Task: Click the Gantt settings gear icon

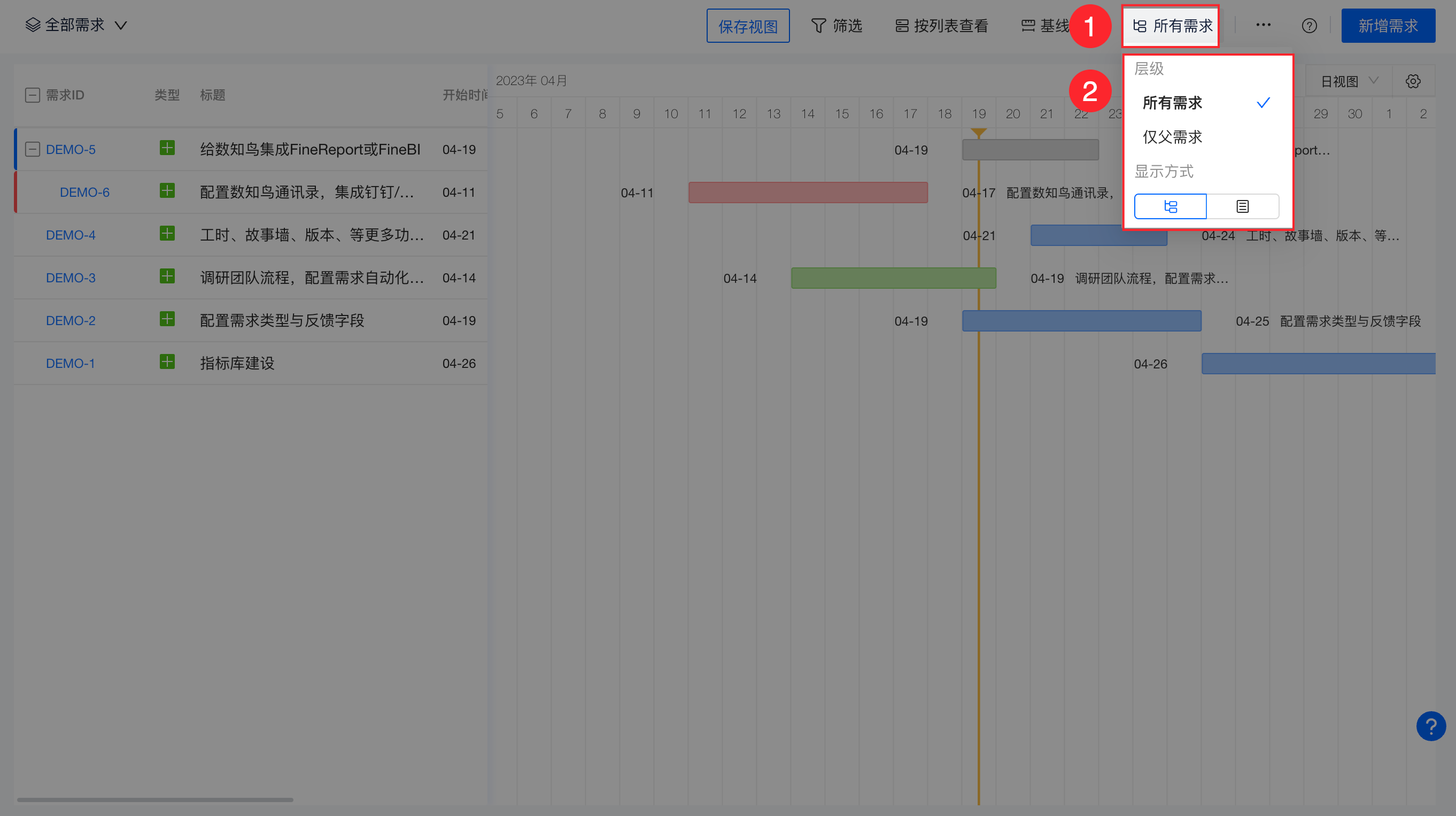Action: click(1413, 81)
